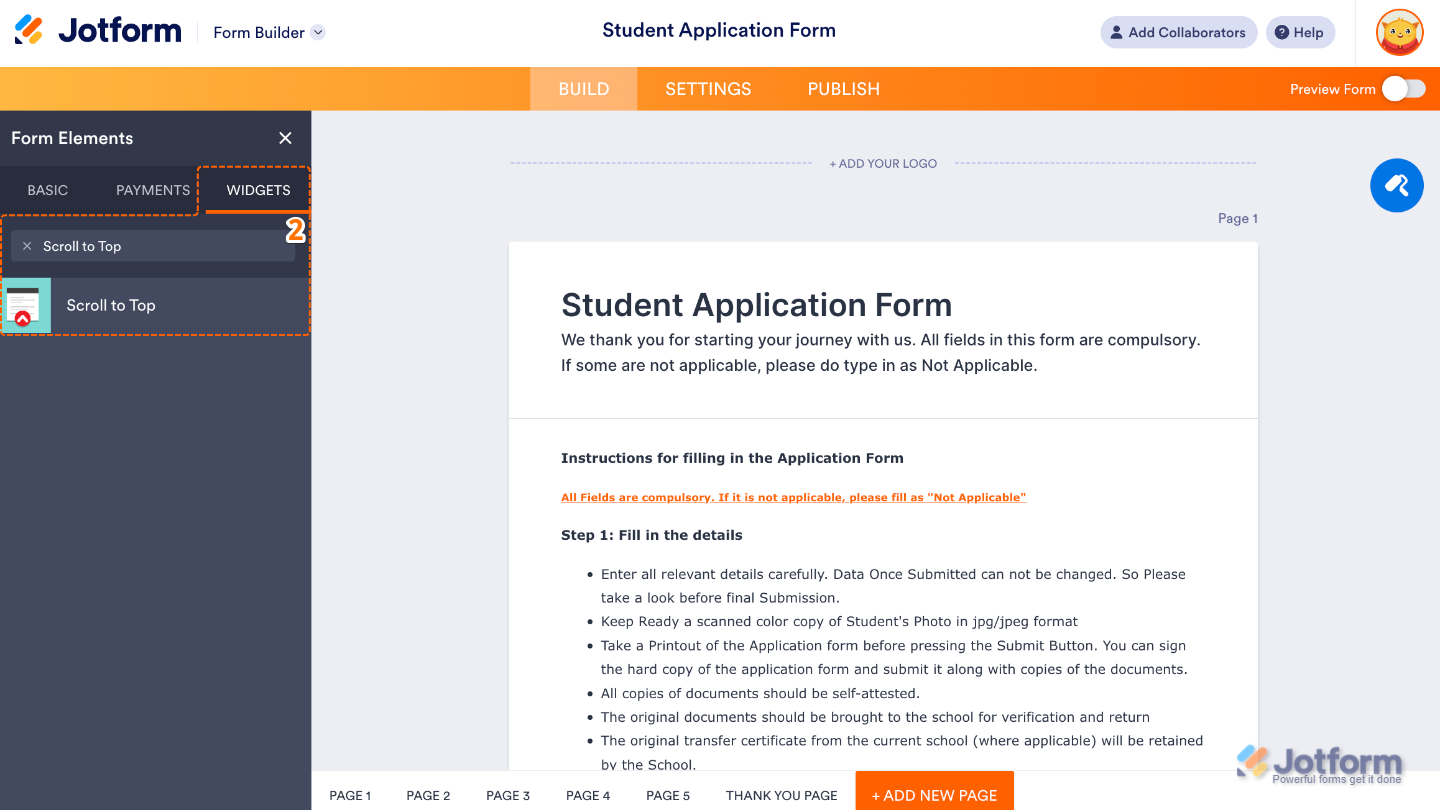Viewport: 1440px width, 810px height.
Task: Click the compulsory fields underlined link
Action: [x=793, y=497]
